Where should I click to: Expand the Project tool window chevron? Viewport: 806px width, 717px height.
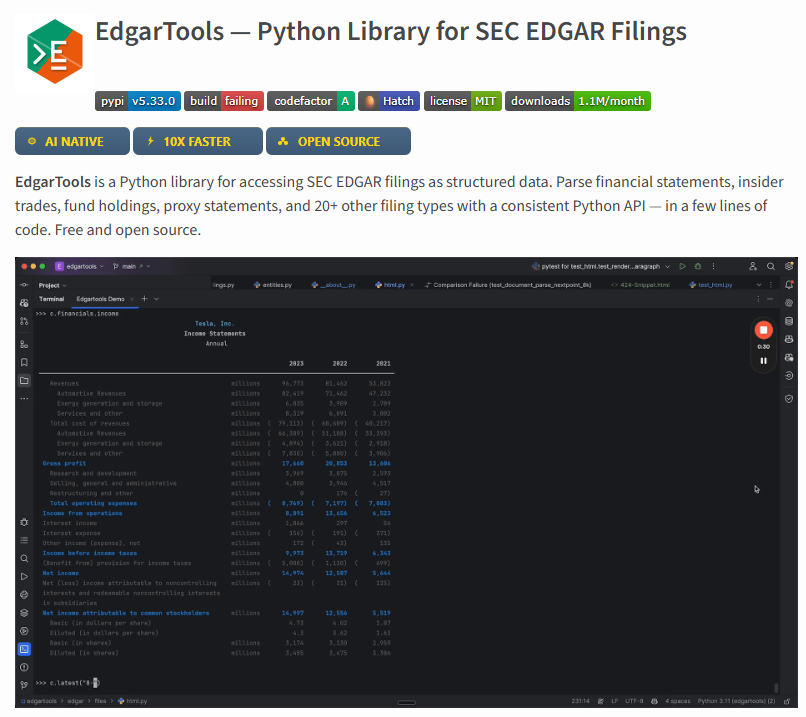pos(64,285)
